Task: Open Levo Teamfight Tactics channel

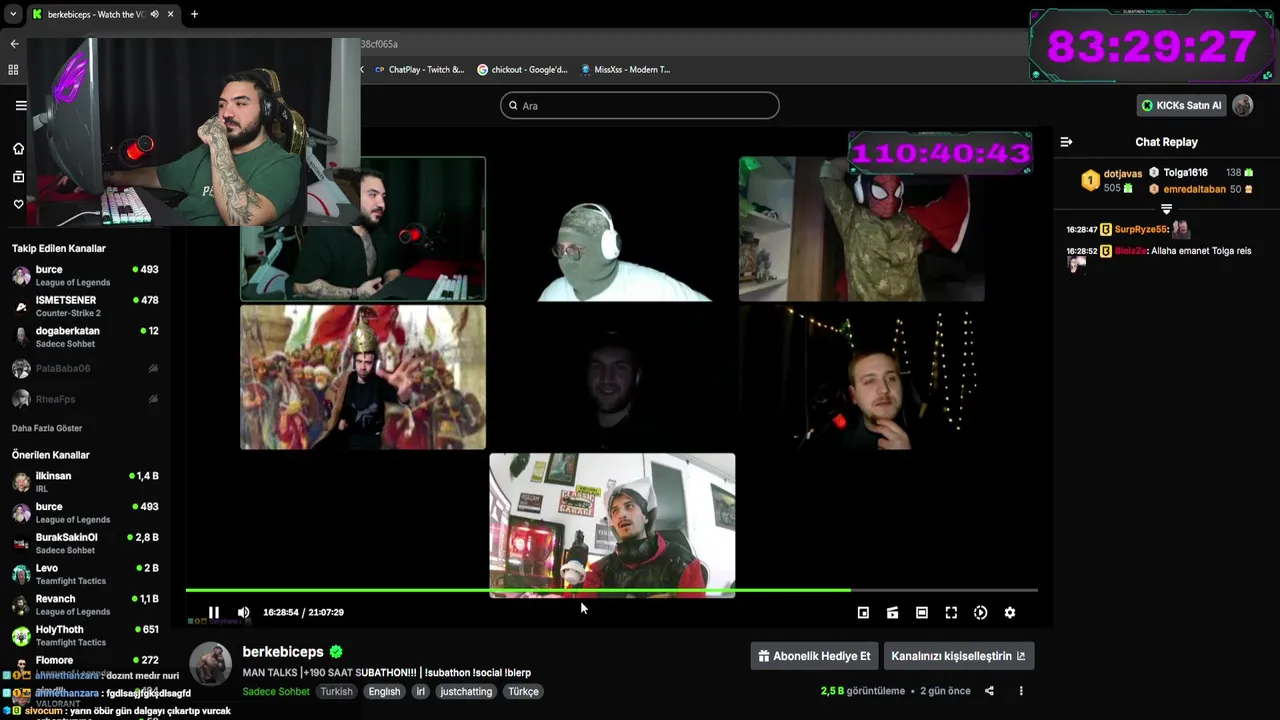Action: coord(85,574)
